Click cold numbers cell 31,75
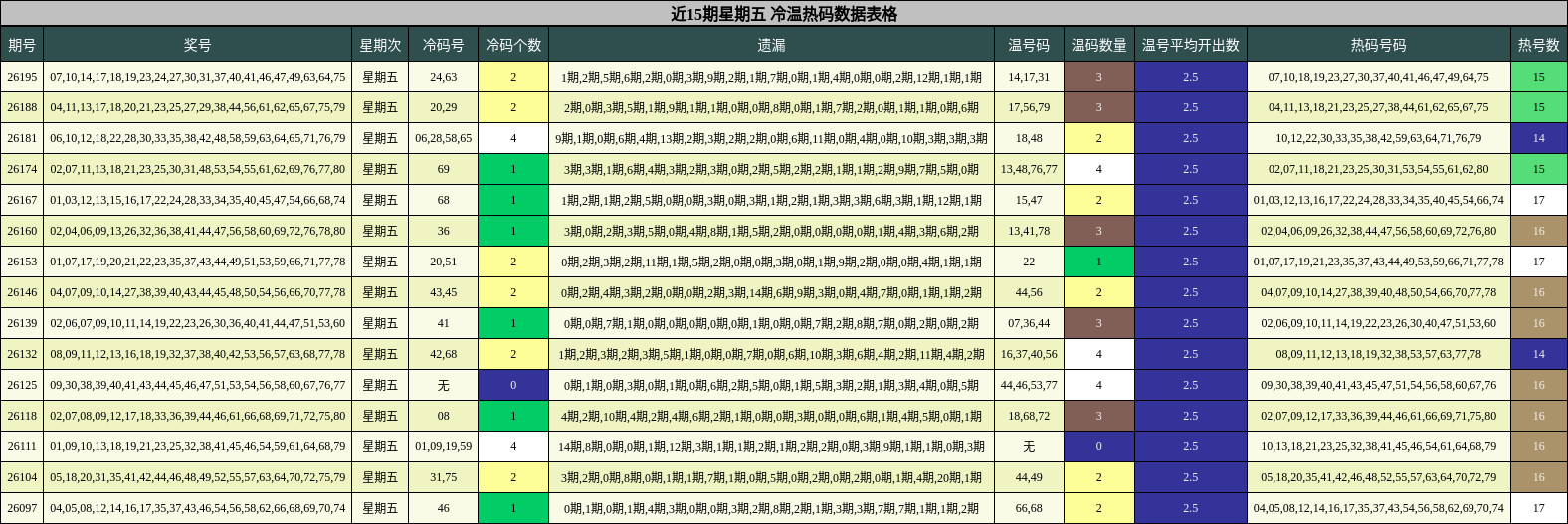 point(443,477)
